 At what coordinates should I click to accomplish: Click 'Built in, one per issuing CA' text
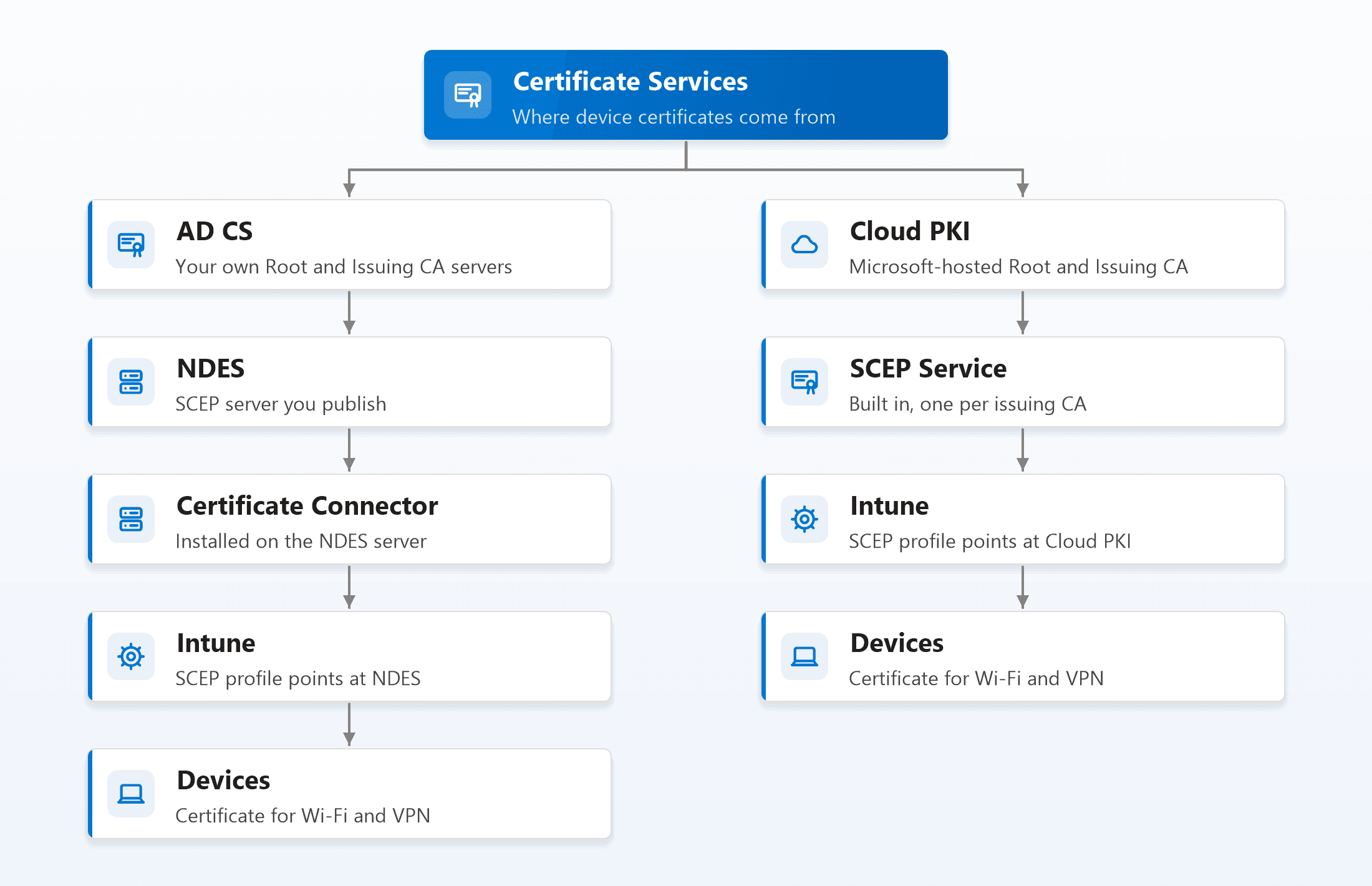(968, 404)
